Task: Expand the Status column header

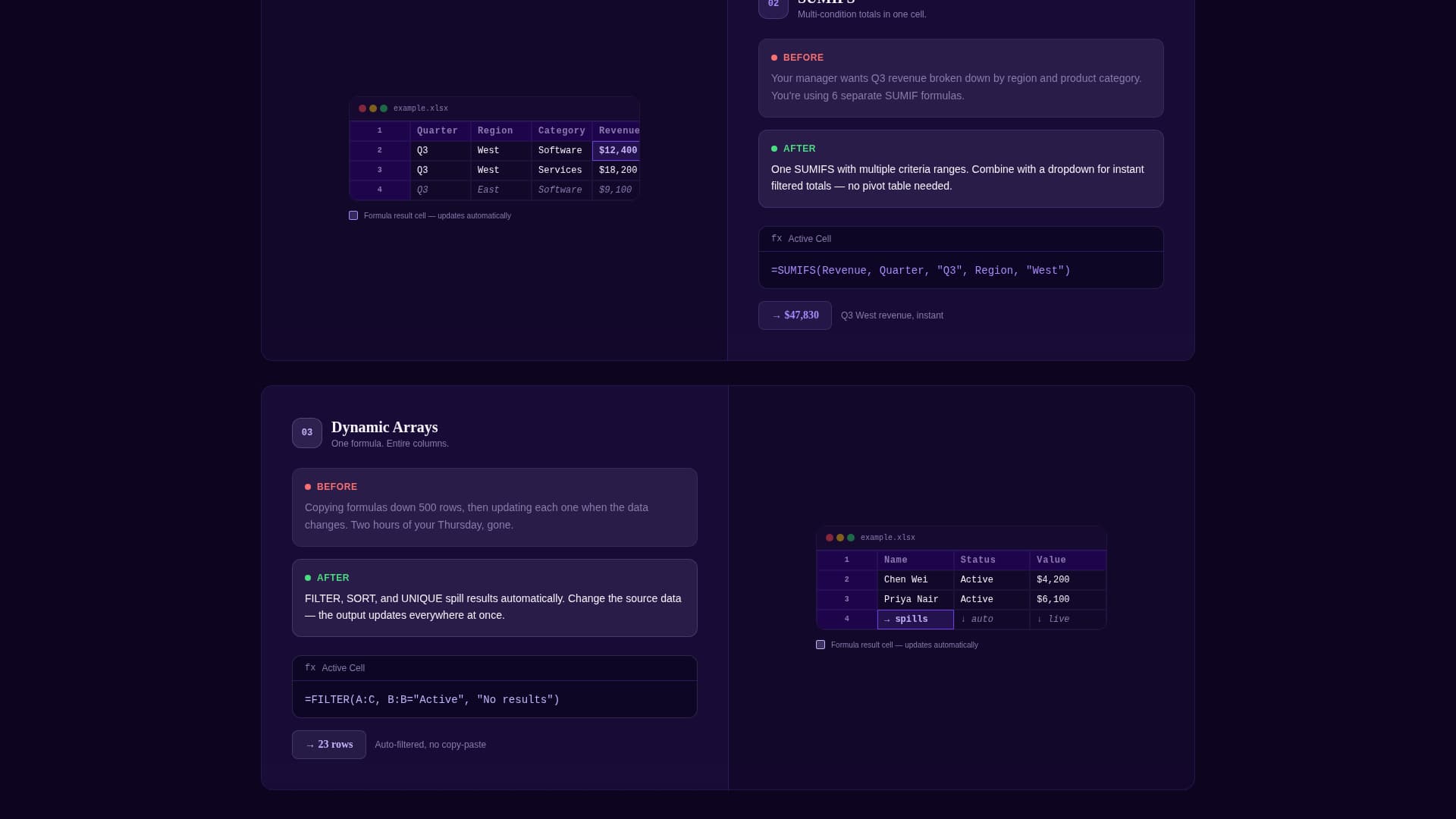Action: pos(977,560)
